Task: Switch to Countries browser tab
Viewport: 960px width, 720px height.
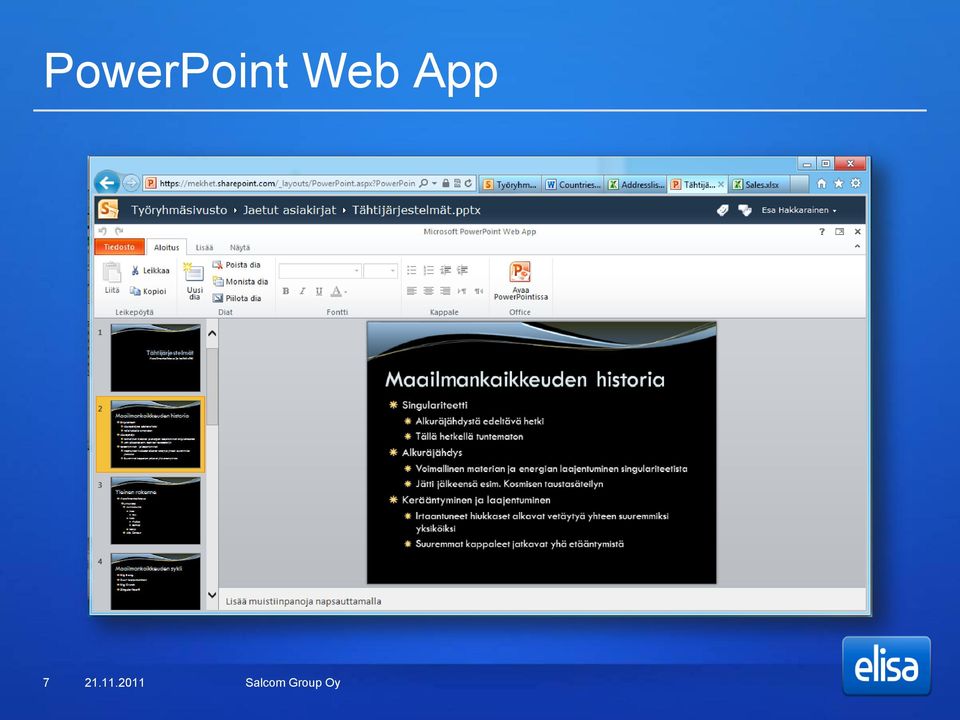Action: tap(573, 184)
